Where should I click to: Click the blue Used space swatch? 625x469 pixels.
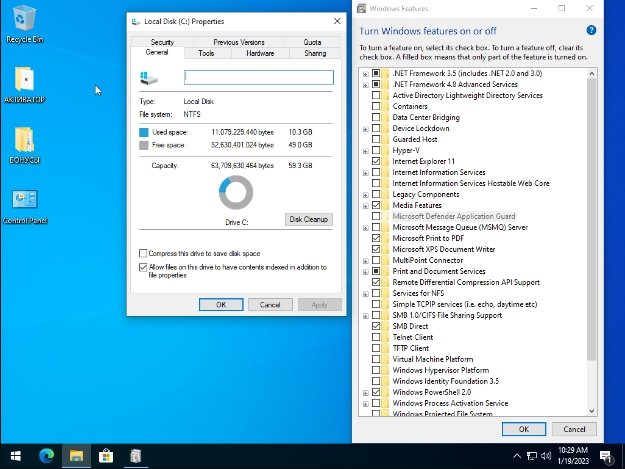pyautogui.click(x=143, y=132)
